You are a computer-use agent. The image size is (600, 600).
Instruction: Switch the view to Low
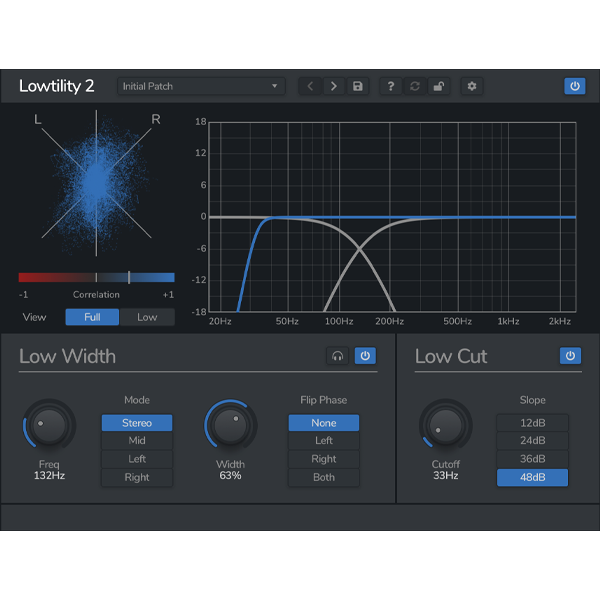[147, 317]
